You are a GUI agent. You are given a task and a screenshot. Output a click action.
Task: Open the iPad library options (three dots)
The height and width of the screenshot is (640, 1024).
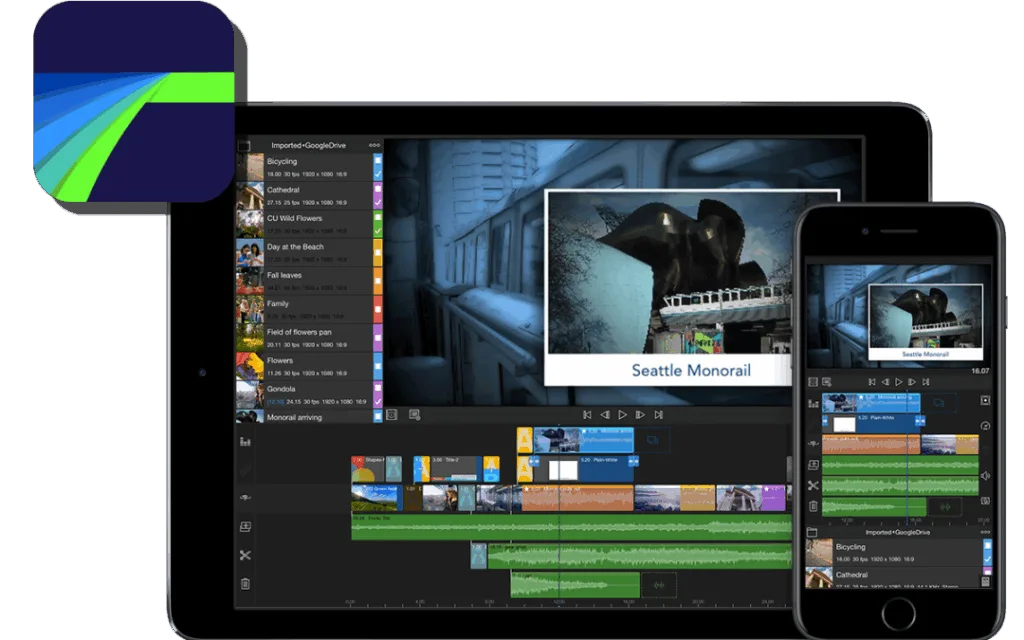click(374, 145)
